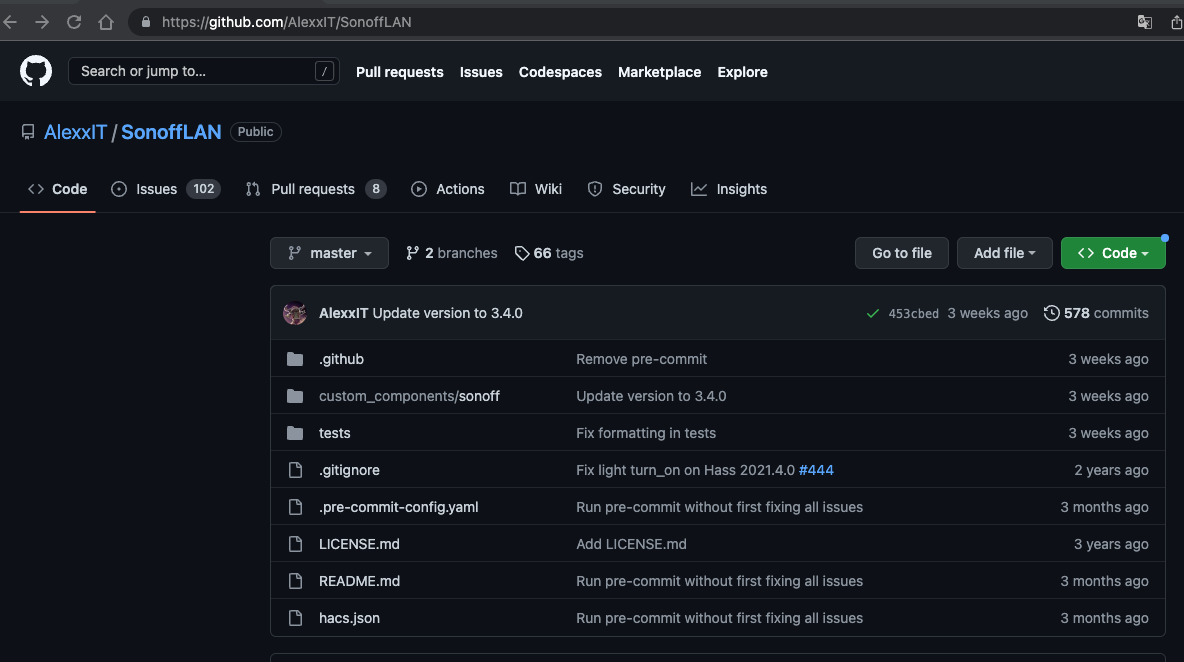
Task: Open the AlexxIT owner link
Action: pos(76,132)
